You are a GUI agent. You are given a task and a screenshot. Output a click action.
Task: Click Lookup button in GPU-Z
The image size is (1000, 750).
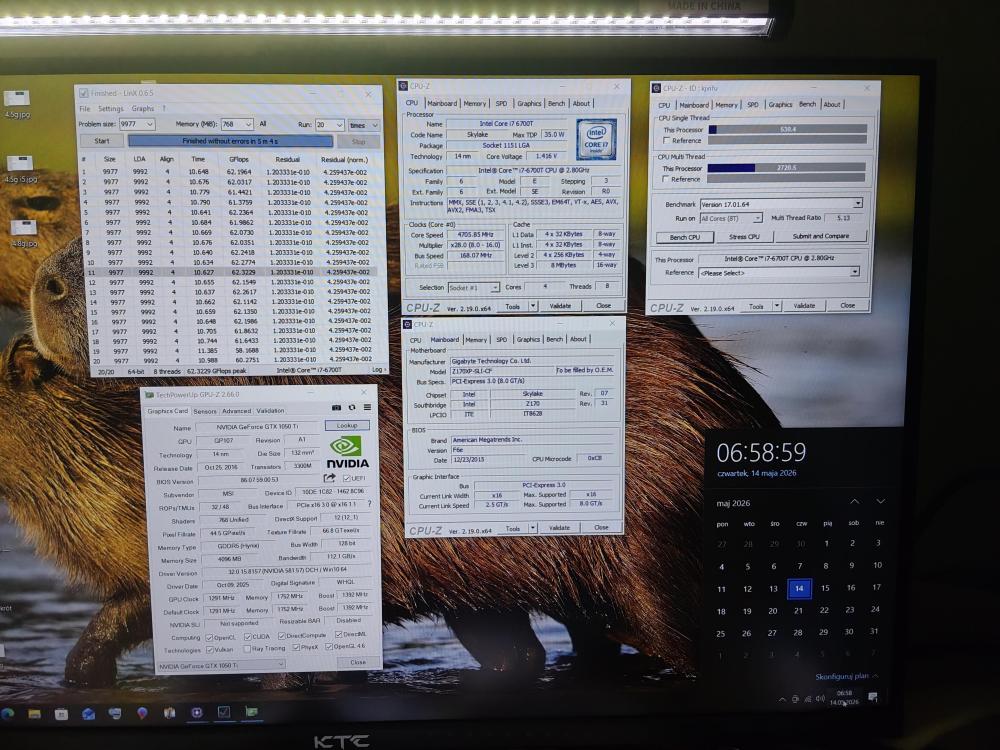point(347,425)
